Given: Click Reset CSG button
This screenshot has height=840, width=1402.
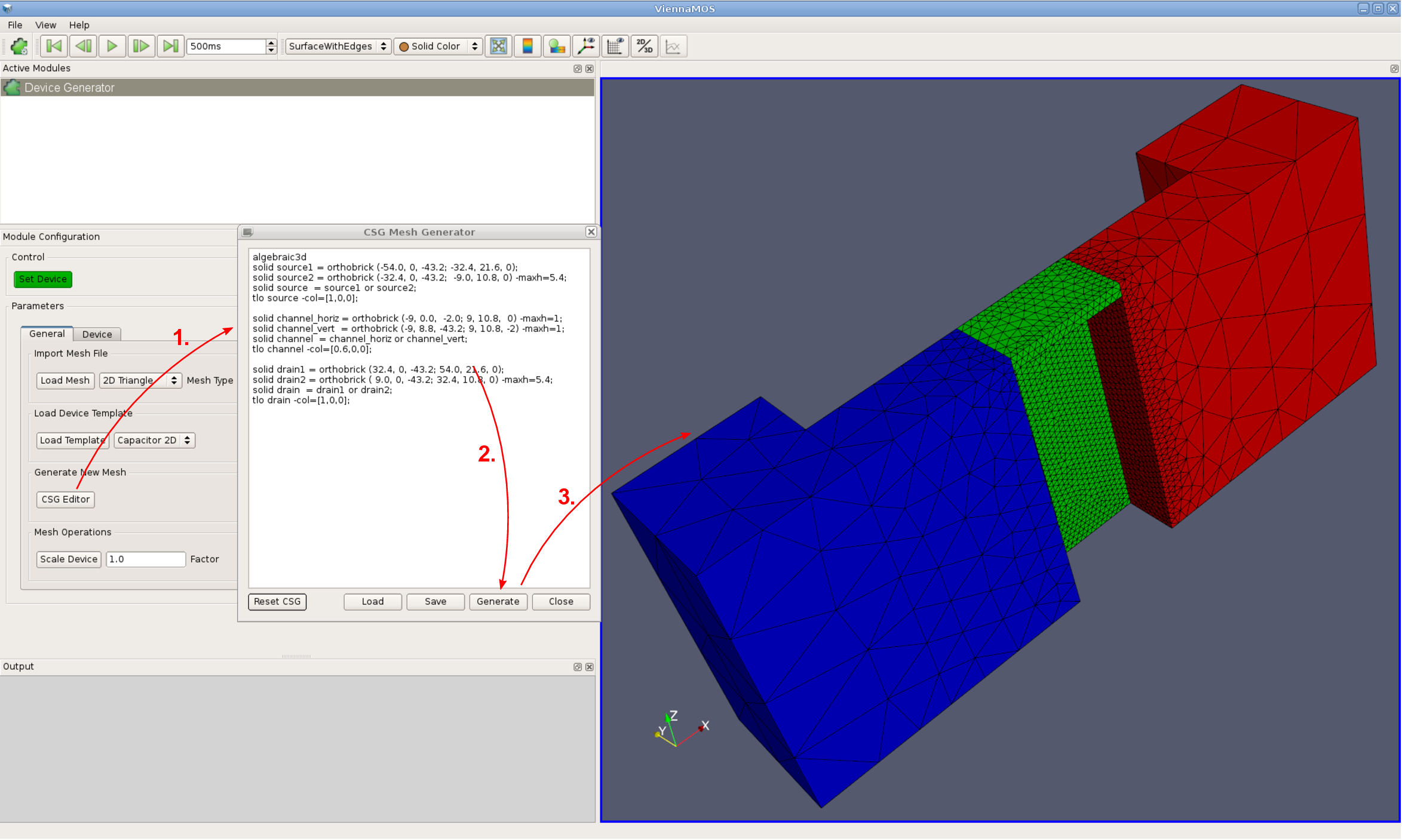Looking at the screenshot, I should (x=277, y=601).
